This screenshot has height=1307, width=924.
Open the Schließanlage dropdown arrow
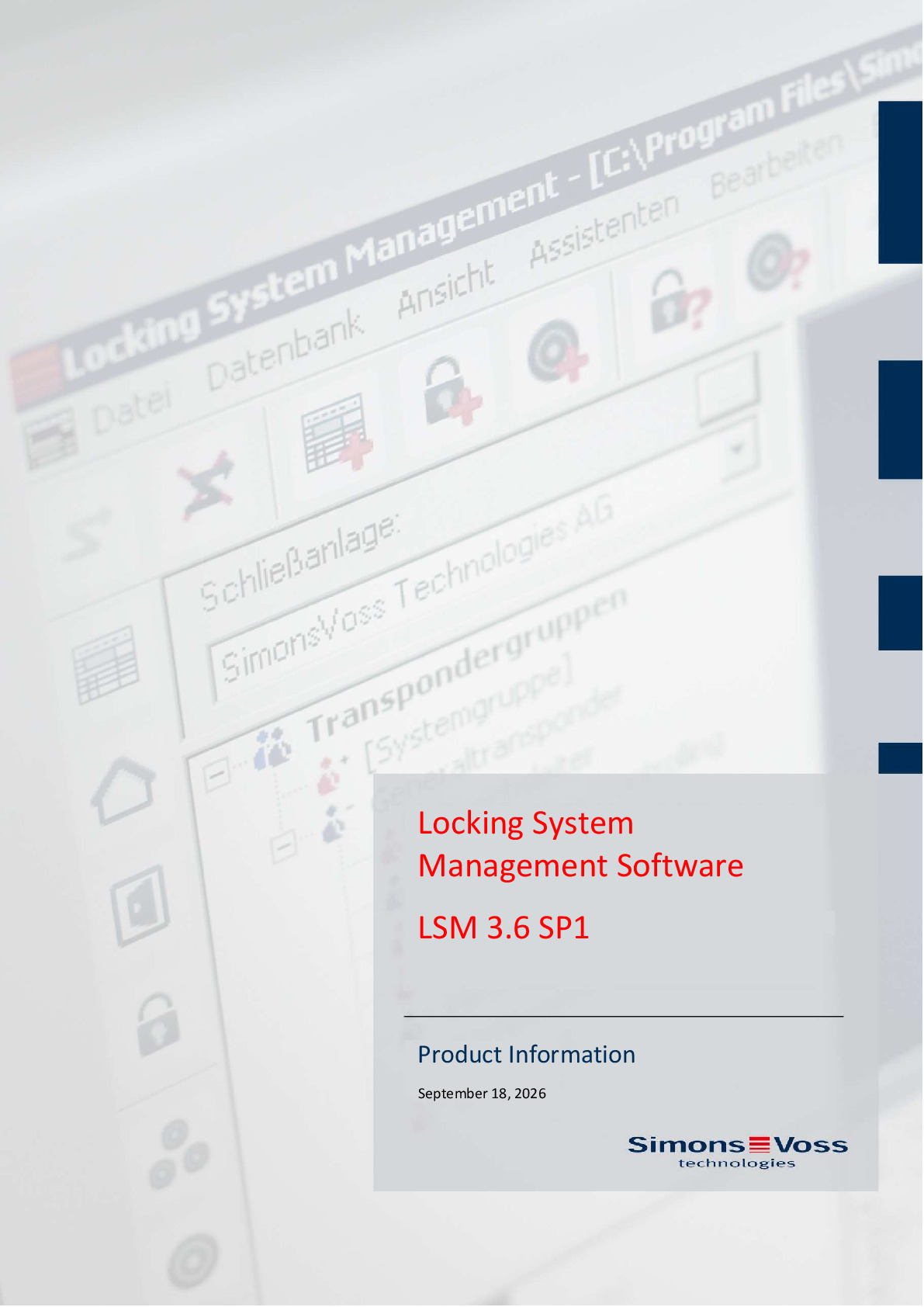(x=739, y=449)
